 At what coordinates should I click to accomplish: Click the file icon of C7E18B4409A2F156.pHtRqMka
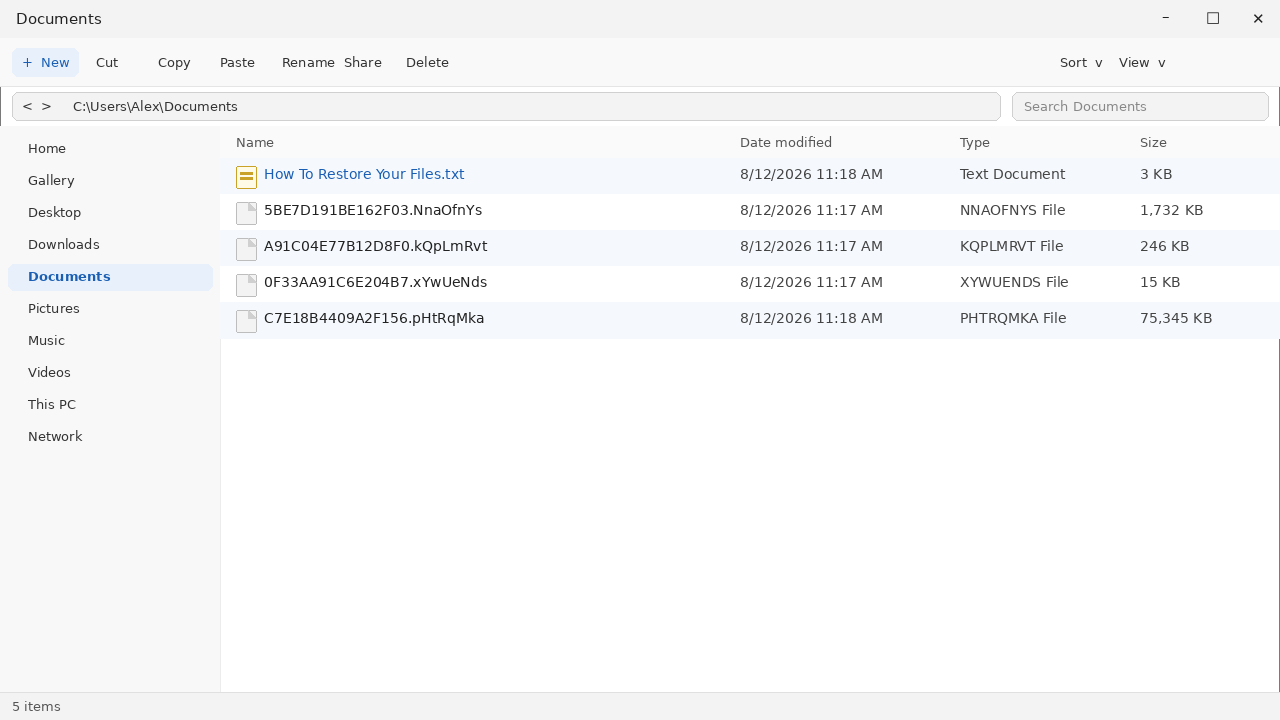point(246,321)
